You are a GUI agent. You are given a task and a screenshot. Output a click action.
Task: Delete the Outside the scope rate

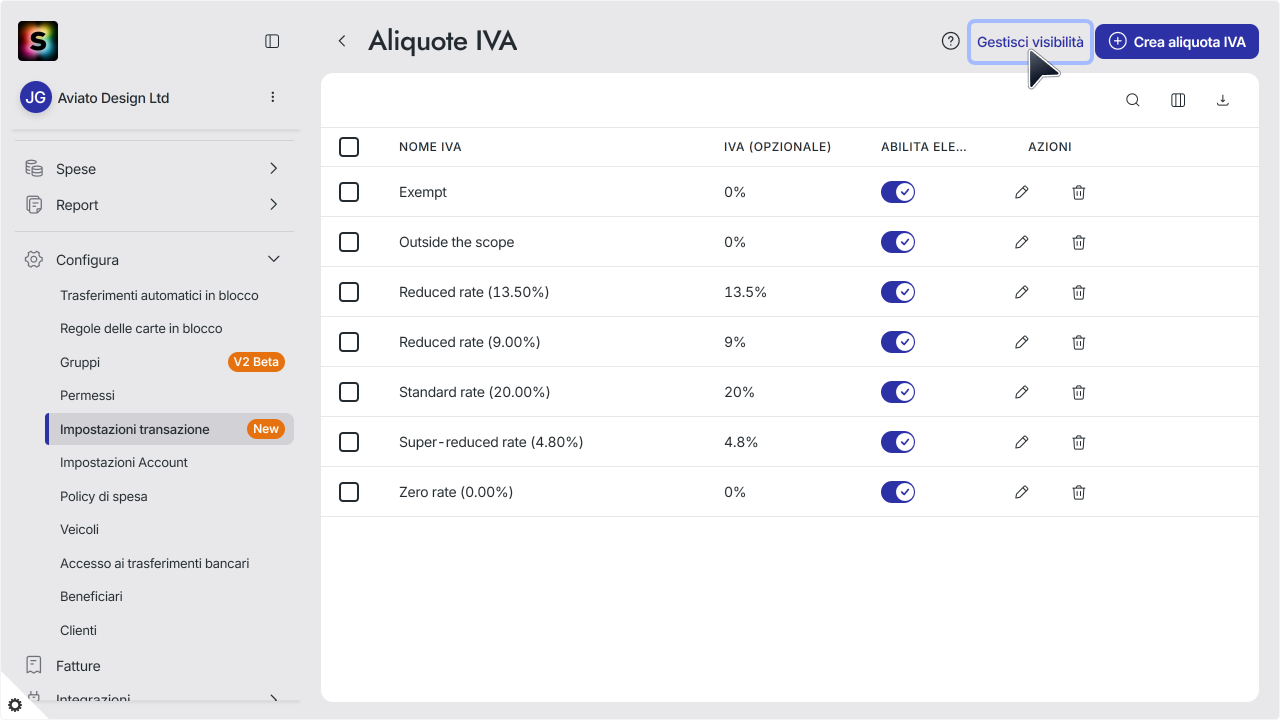(x=1079, y=242)
